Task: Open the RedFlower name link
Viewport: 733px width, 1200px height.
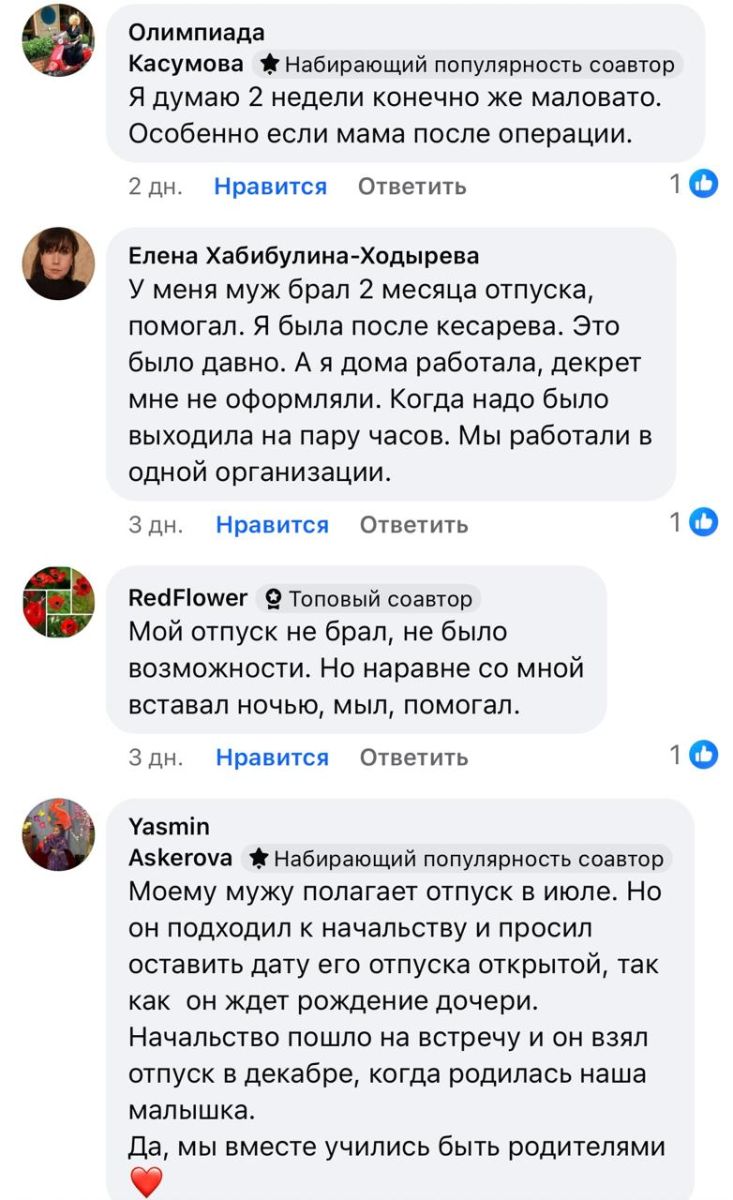Action: 188,598
